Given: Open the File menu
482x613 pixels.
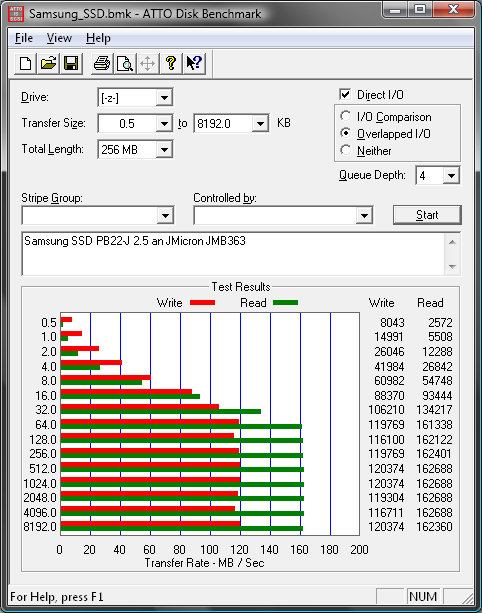Looking at the screenshot, I should point(24,38).
